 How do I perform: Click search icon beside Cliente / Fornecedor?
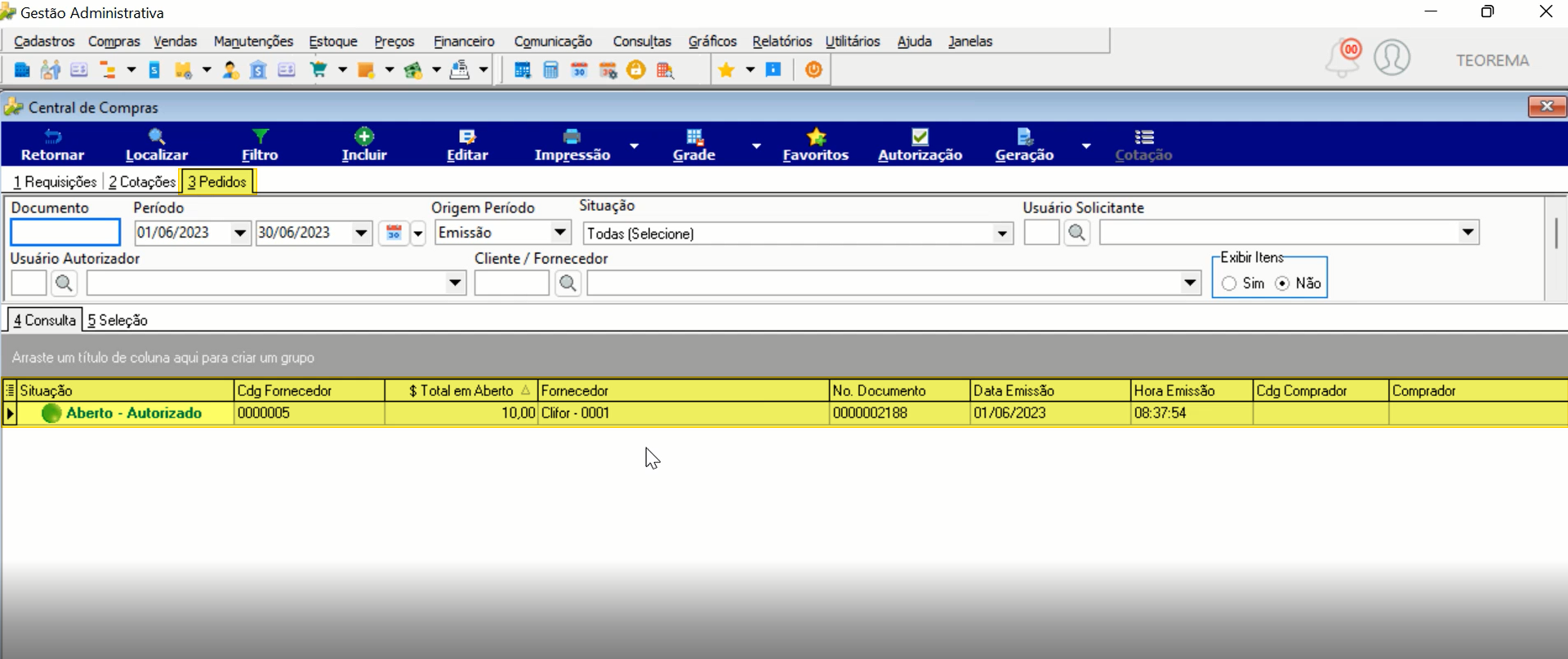tap(568, 283)
